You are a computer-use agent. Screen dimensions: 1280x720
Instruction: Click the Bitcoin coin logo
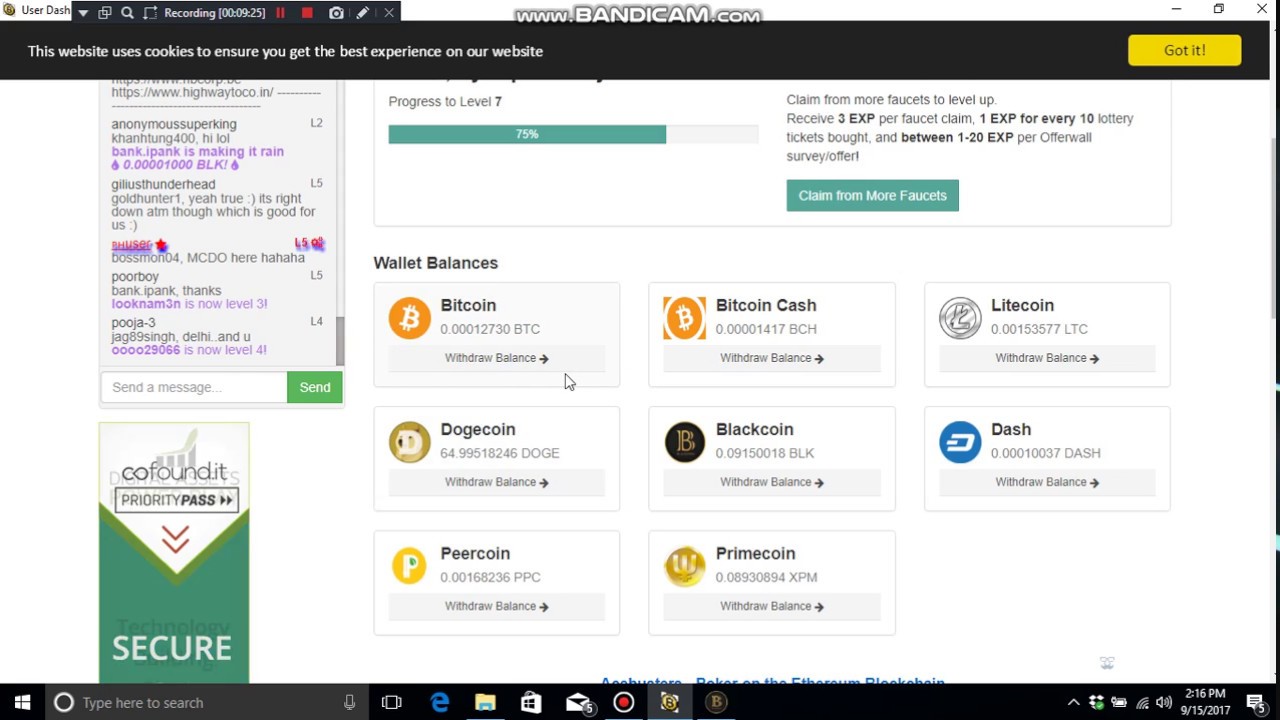point(409,318)
